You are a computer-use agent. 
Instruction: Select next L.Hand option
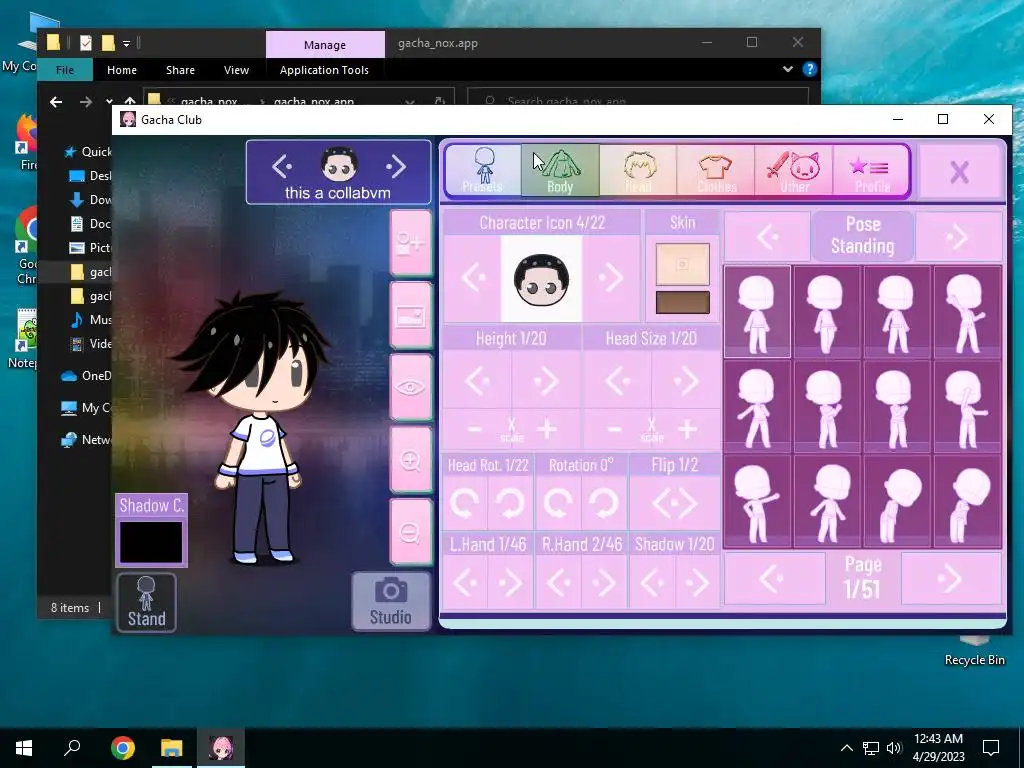point(510,582)
